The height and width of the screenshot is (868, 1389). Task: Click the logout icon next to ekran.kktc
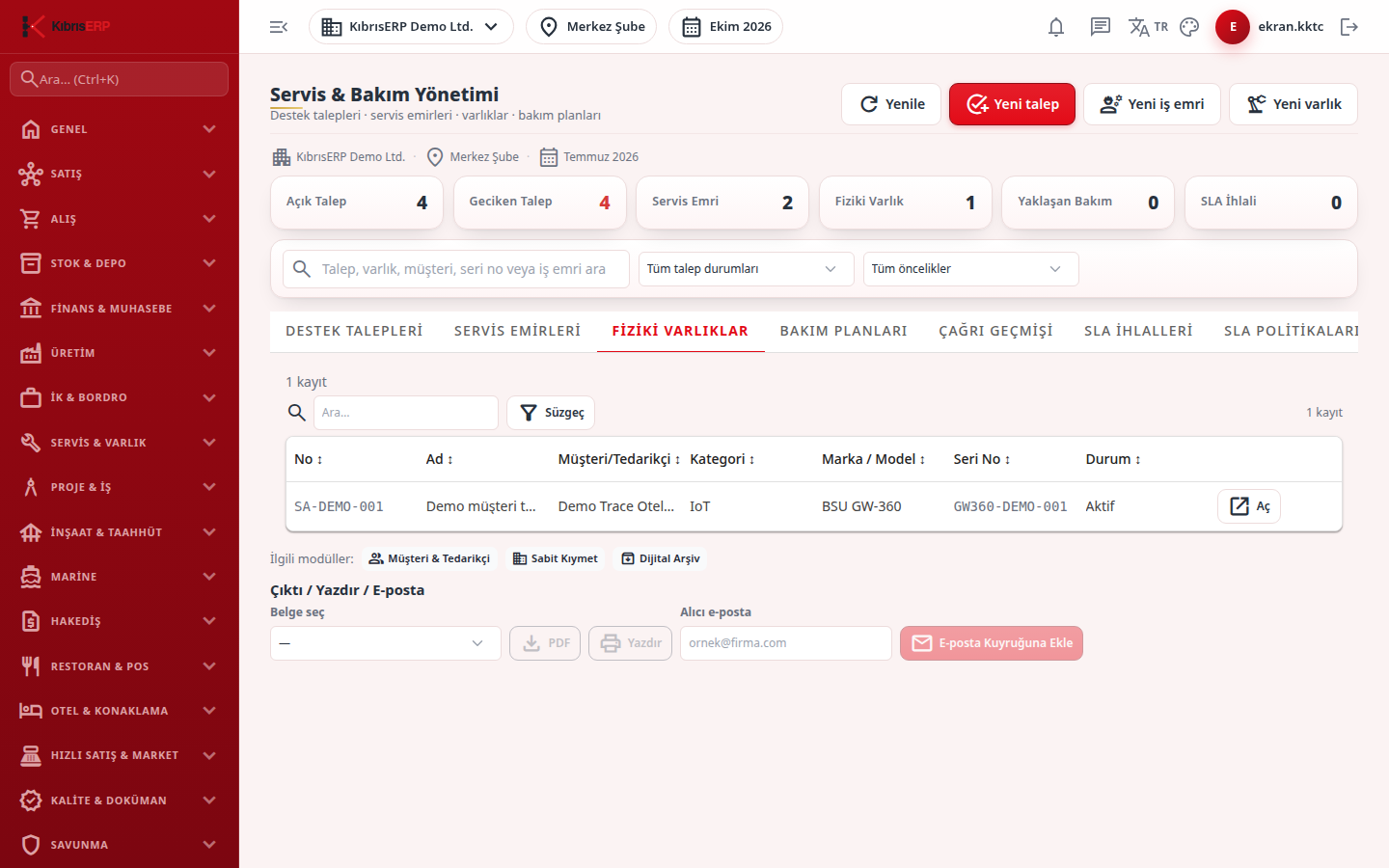(1349, 27)
